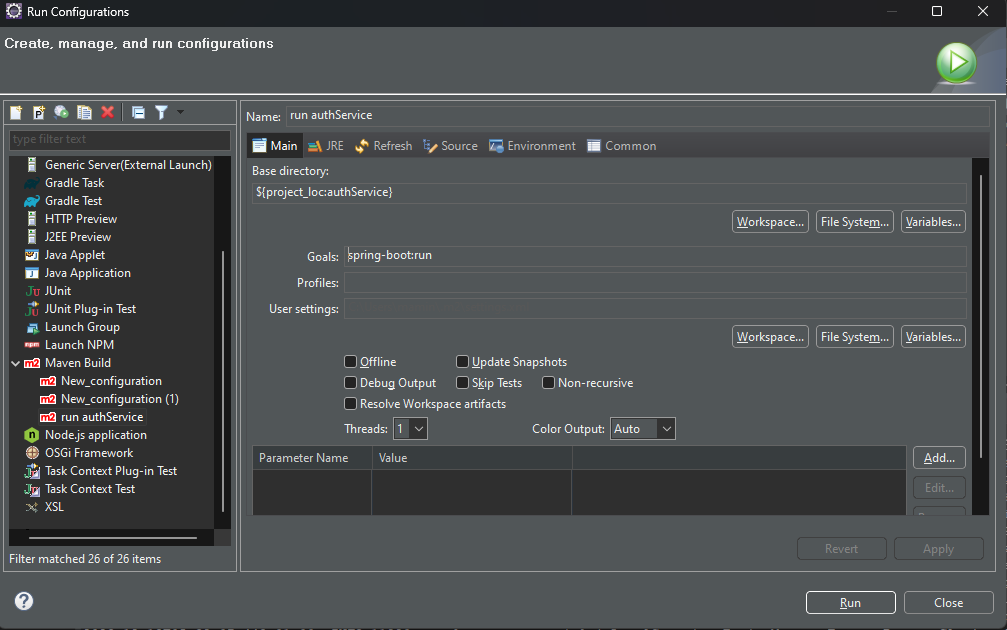Viewport: 1007px width, 630px height.
Task: Select the run authService configuration
Action: click(x=101, y=417)
